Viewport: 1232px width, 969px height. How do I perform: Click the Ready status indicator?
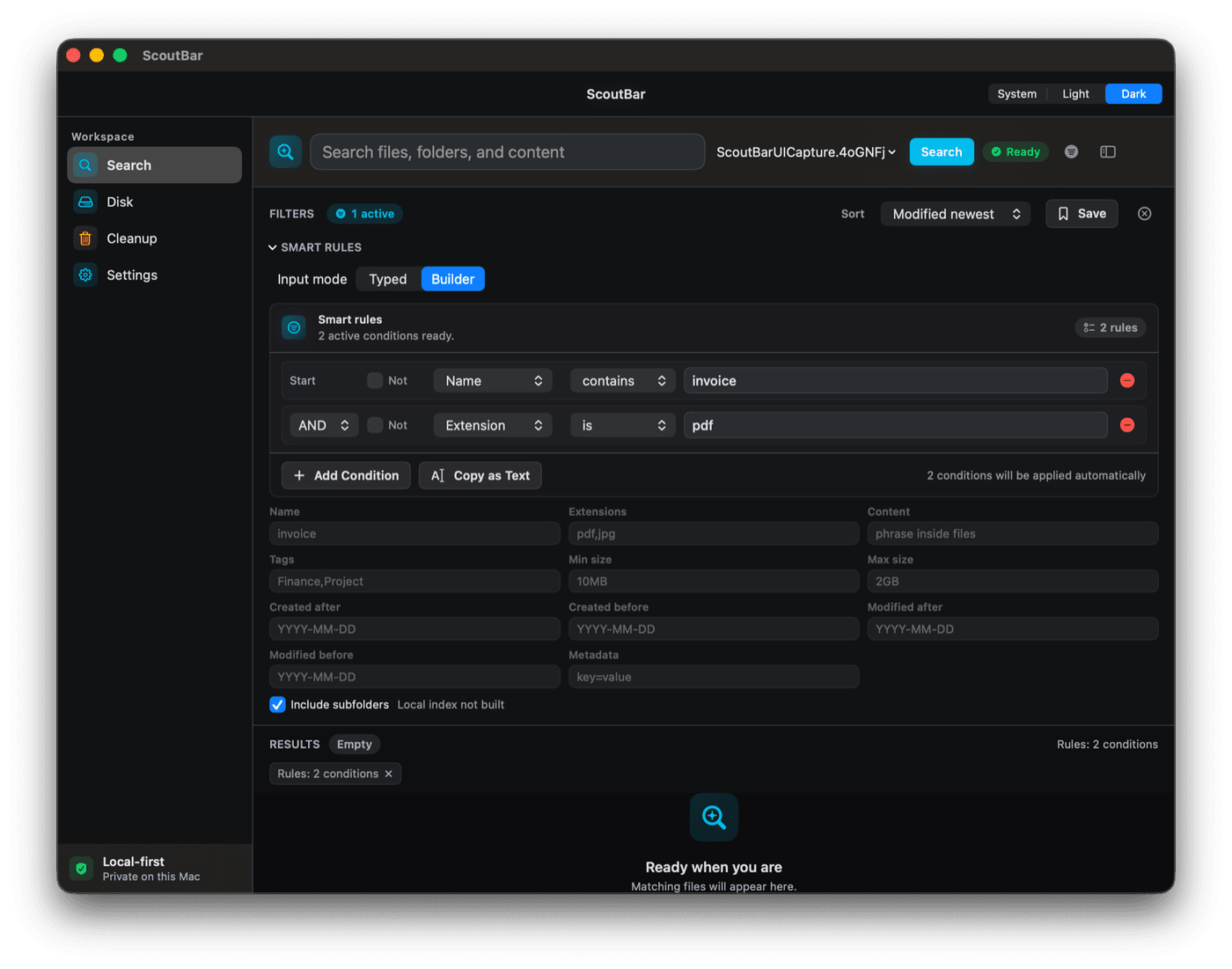(x=1016, y=151)
